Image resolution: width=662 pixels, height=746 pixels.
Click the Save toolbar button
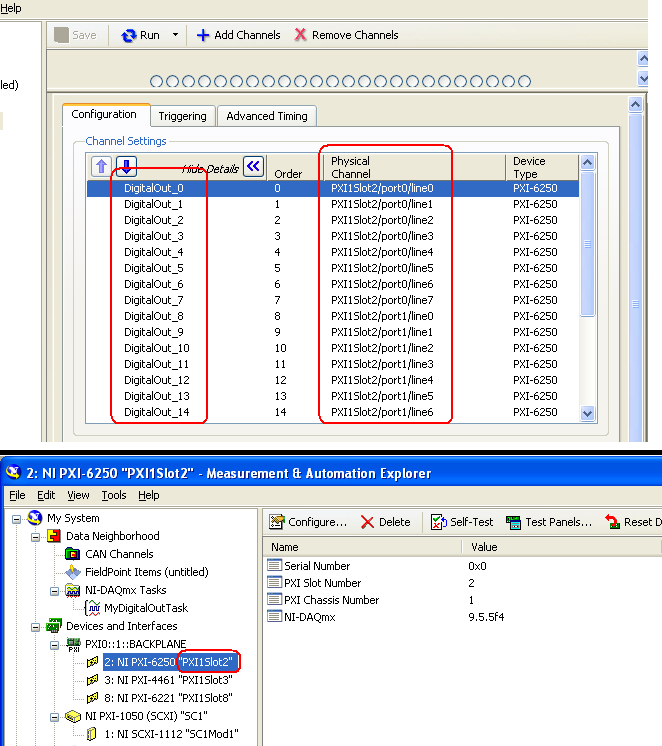click(x=76, y=35)
